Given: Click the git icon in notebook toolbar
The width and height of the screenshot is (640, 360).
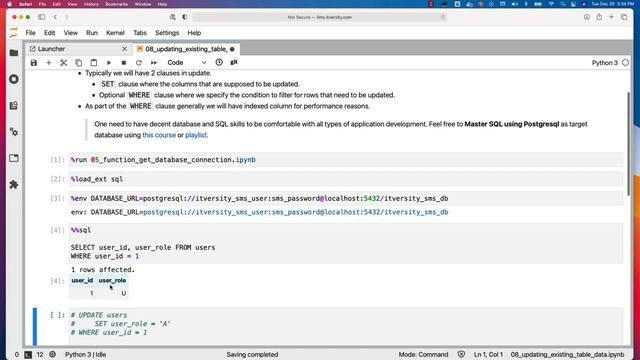Looking at the screenshot, I should coord(234,62).
